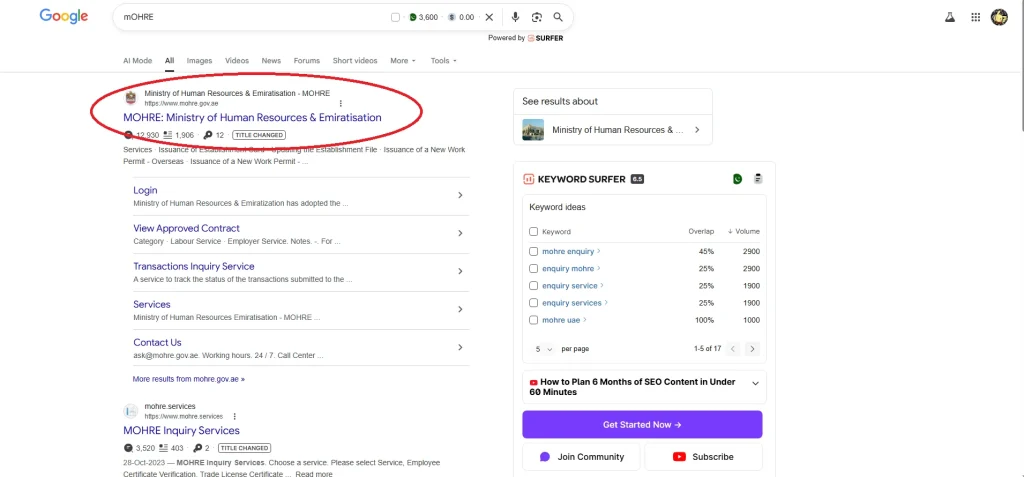This screenshot has width=1024, height=477.
Task: Switch to Videos tab
Action: pyautogui.click(x=237, y=61)
